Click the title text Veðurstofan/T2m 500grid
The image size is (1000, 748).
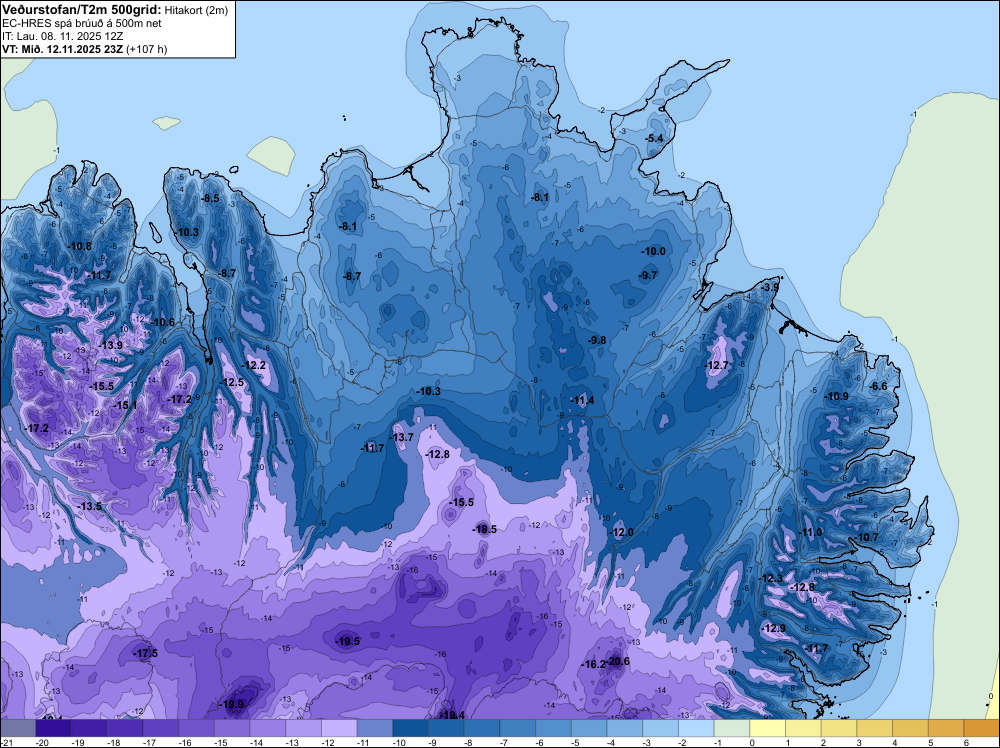click(80, 10)
